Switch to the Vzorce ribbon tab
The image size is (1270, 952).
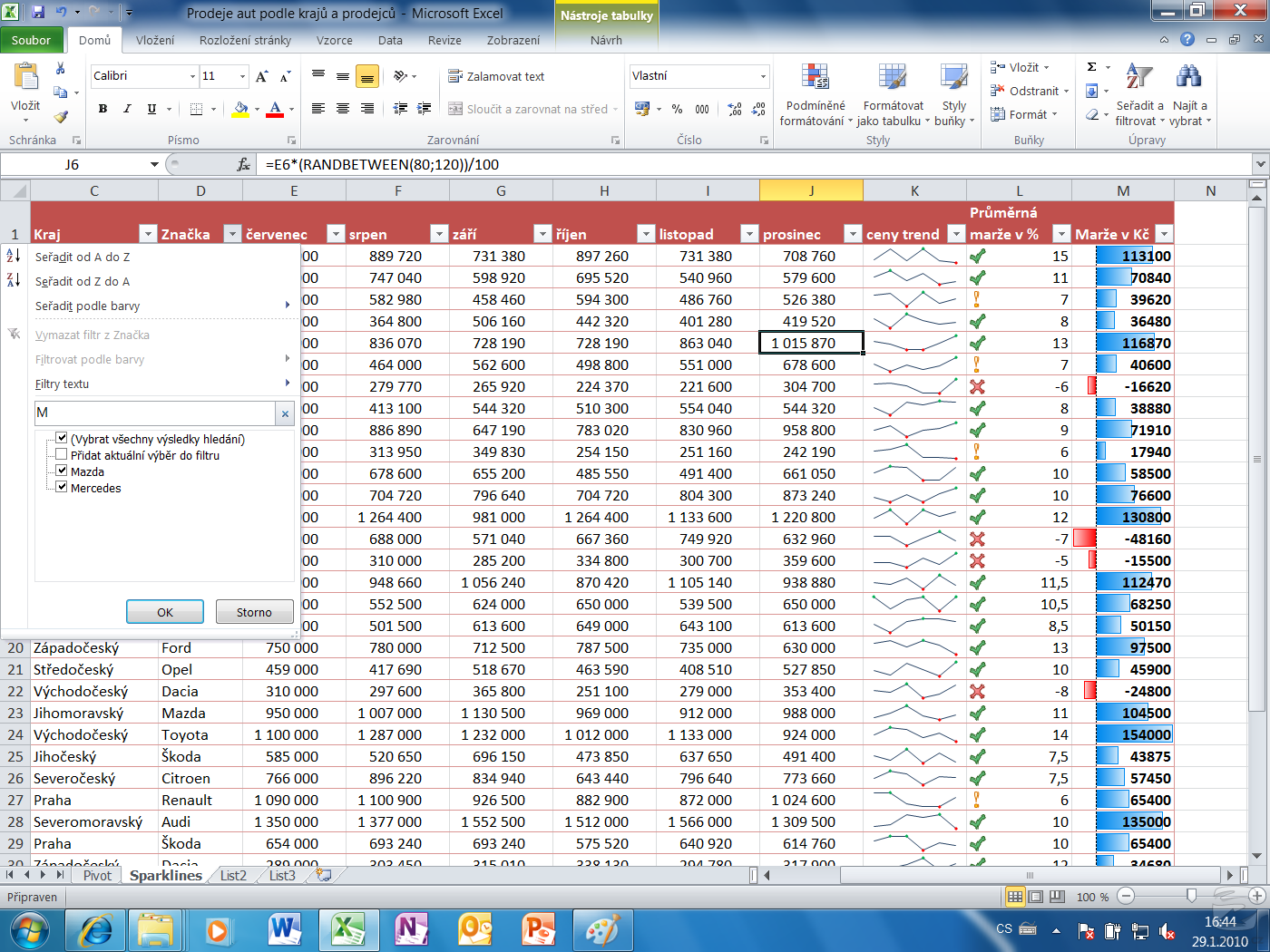(335, 40)
